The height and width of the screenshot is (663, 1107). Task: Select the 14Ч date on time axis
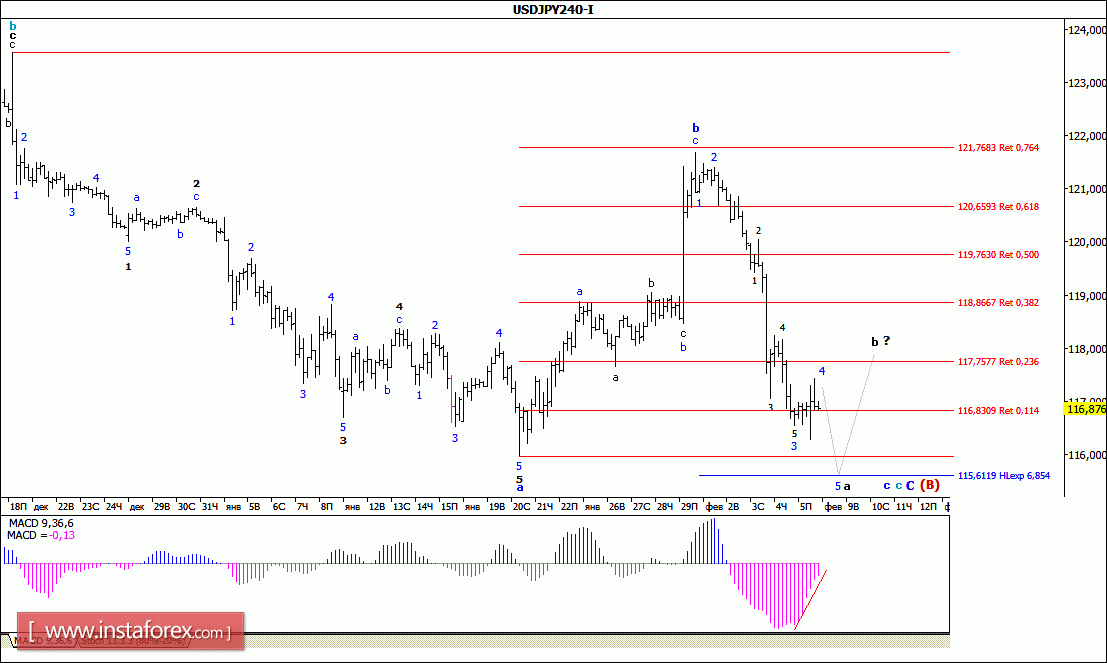[x=425, y=506]
